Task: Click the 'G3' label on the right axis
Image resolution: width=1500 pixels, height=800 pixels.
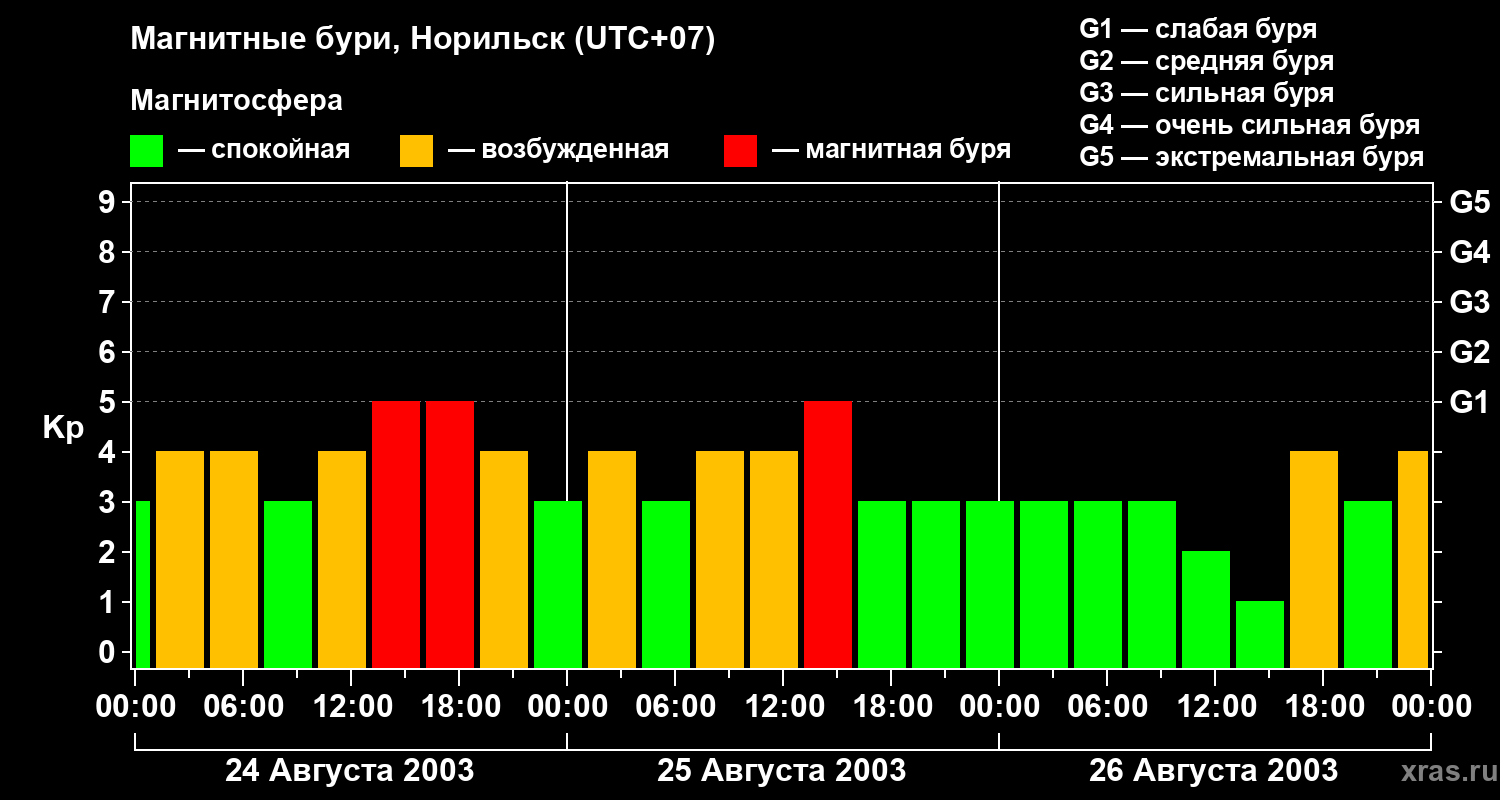Action: tap(1469, 303)
